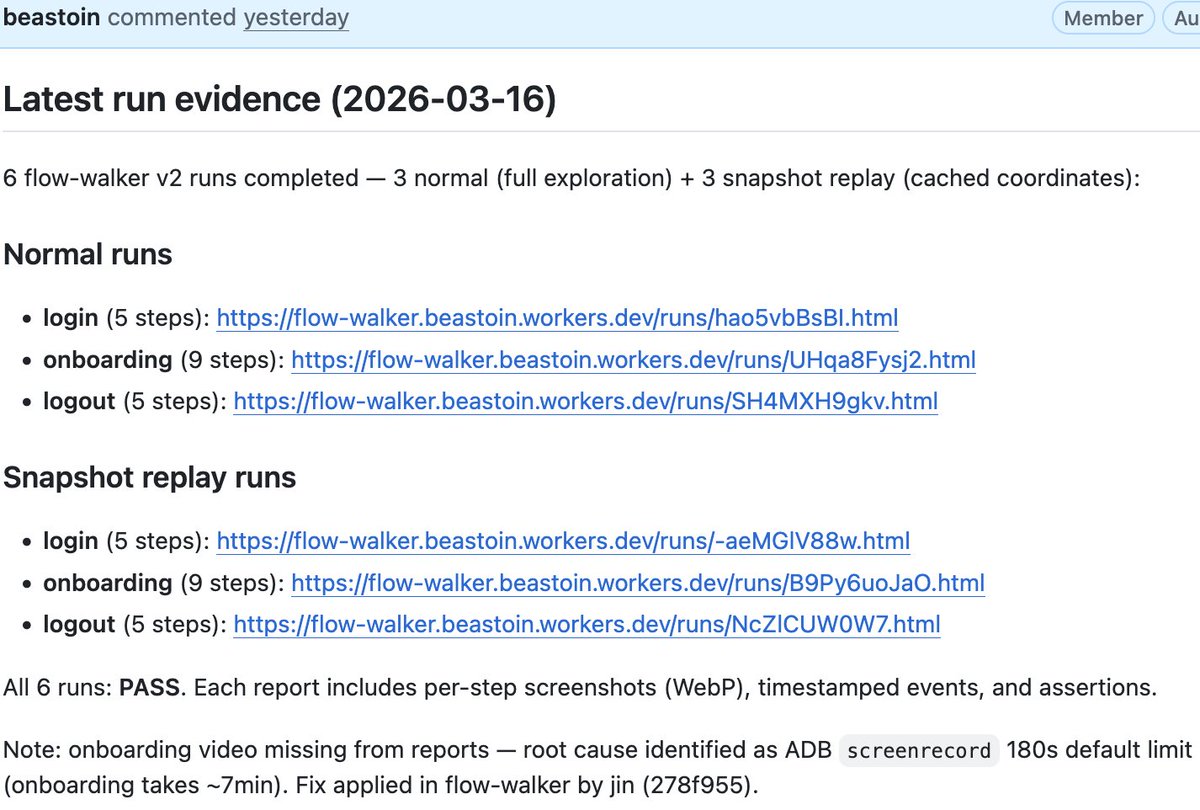Click the bold 'logout' label under Normal runs
Viewport: 1200px width, 810px height.
pos(79,402)
